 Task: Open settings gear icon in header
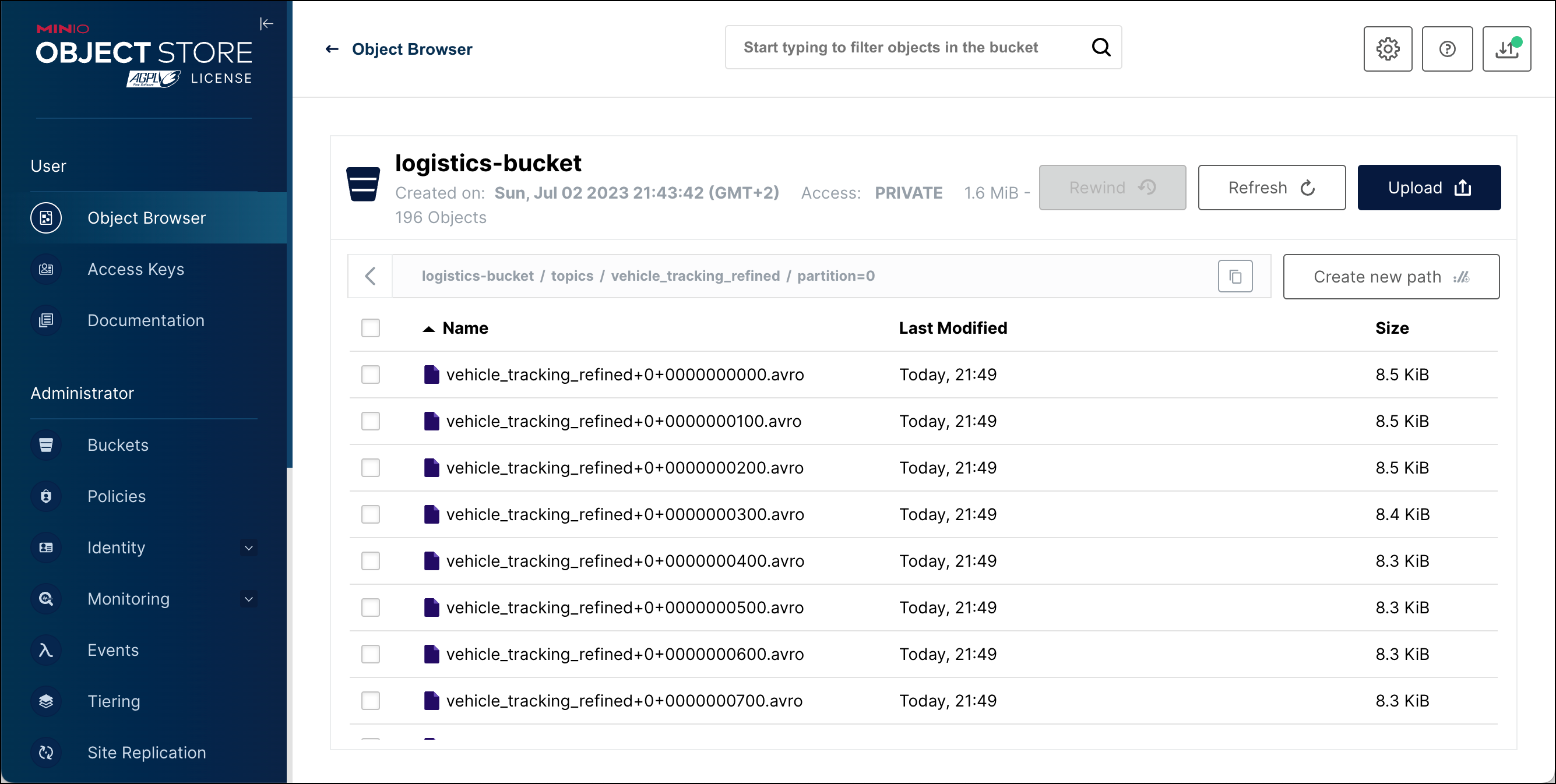[x=1388, y=49]
